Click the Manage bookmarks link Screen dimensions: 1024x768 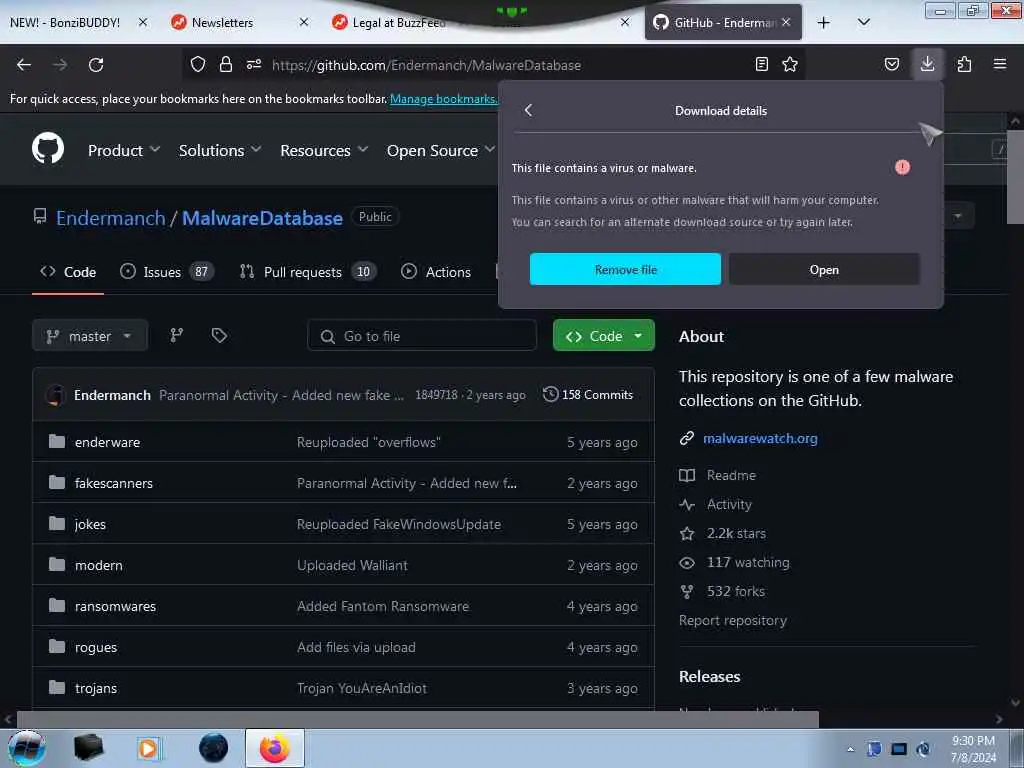click(x=443, y=99)
